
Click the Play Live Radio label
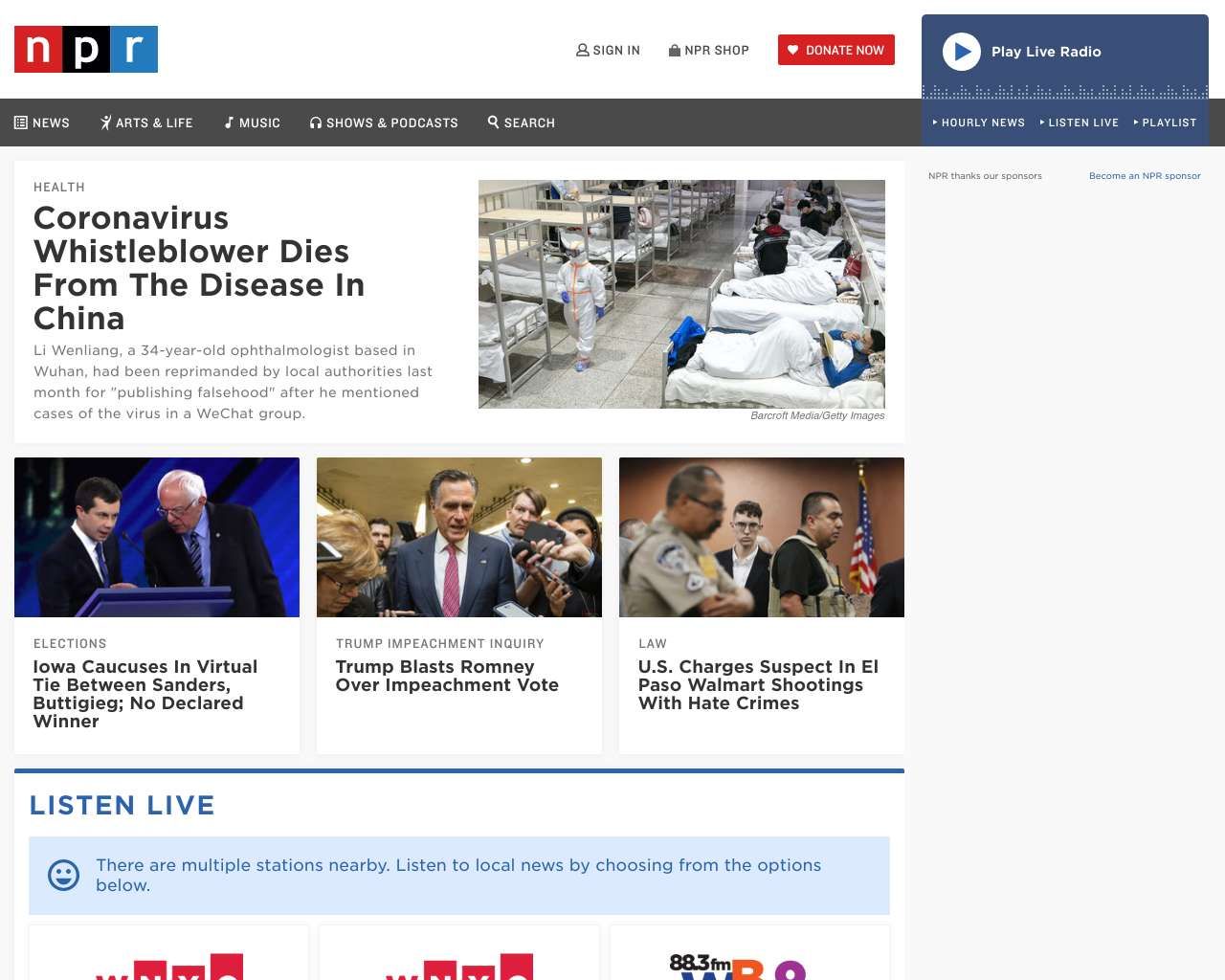[1046, 52]
